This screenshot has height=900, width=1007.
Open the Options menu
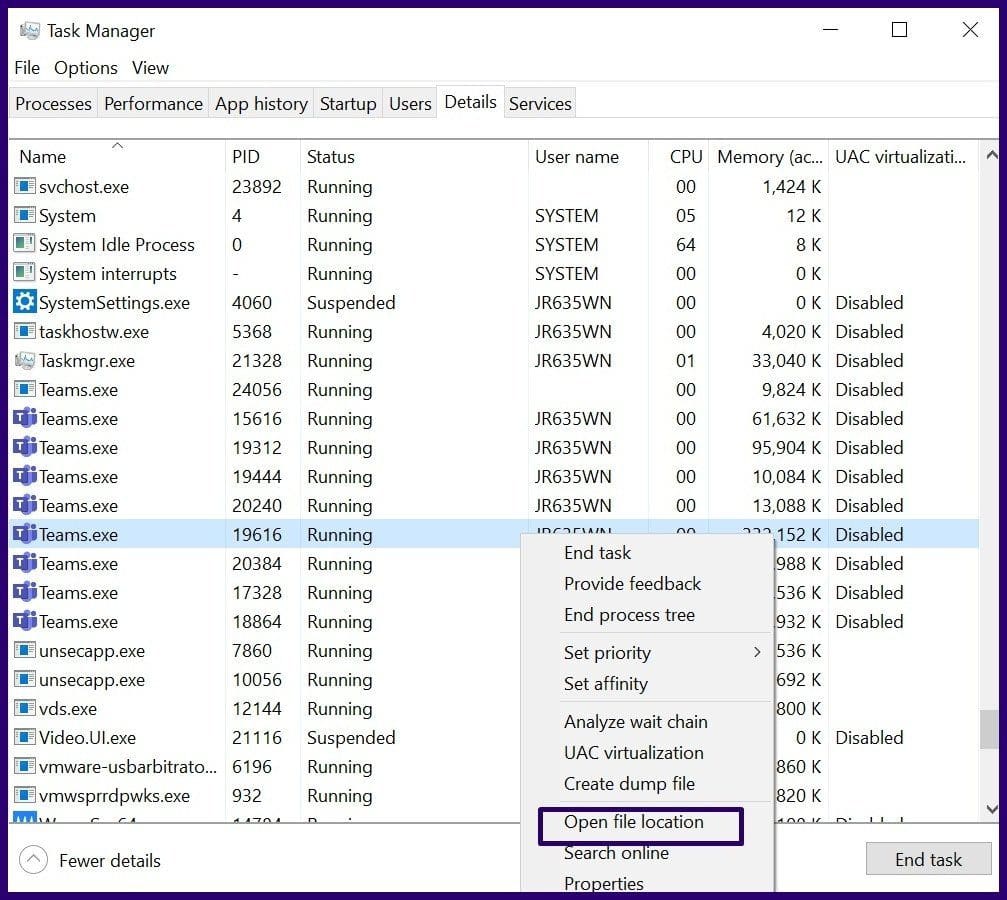85,67
